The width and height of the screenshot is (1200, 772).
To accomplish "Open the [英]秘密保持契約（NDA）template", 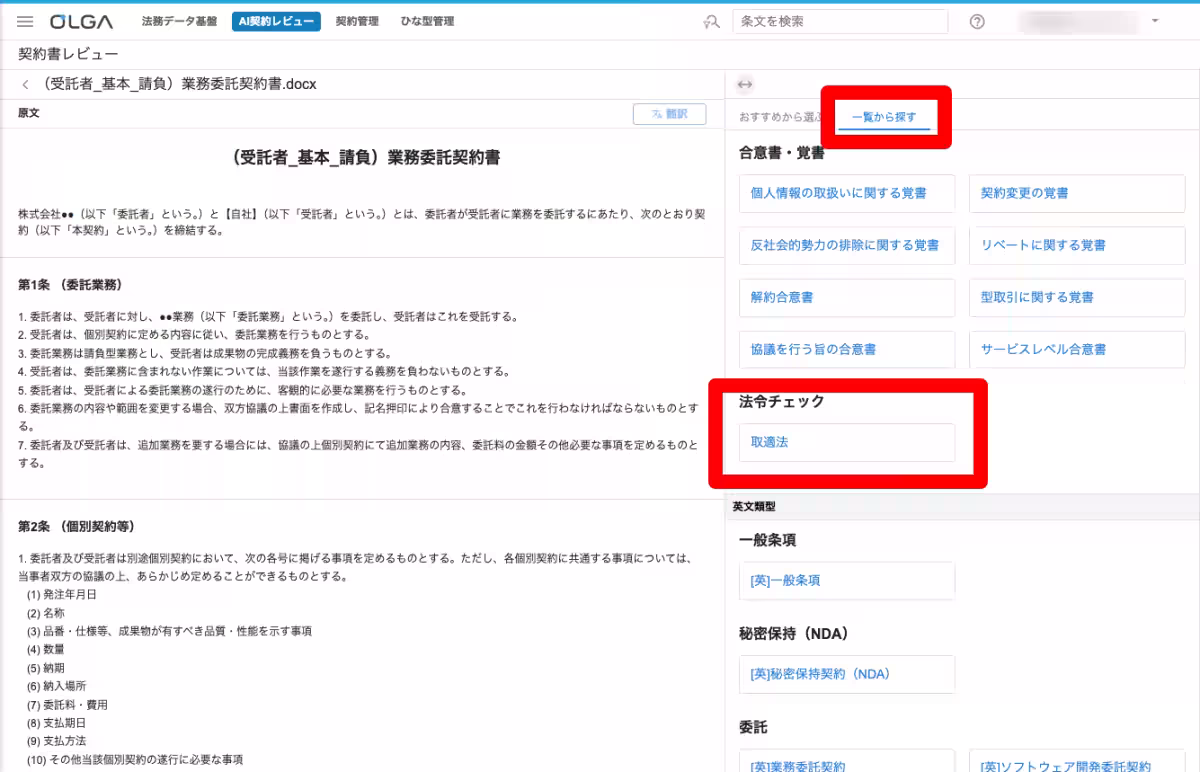I will pyautogui.click(x=846, y=674).
